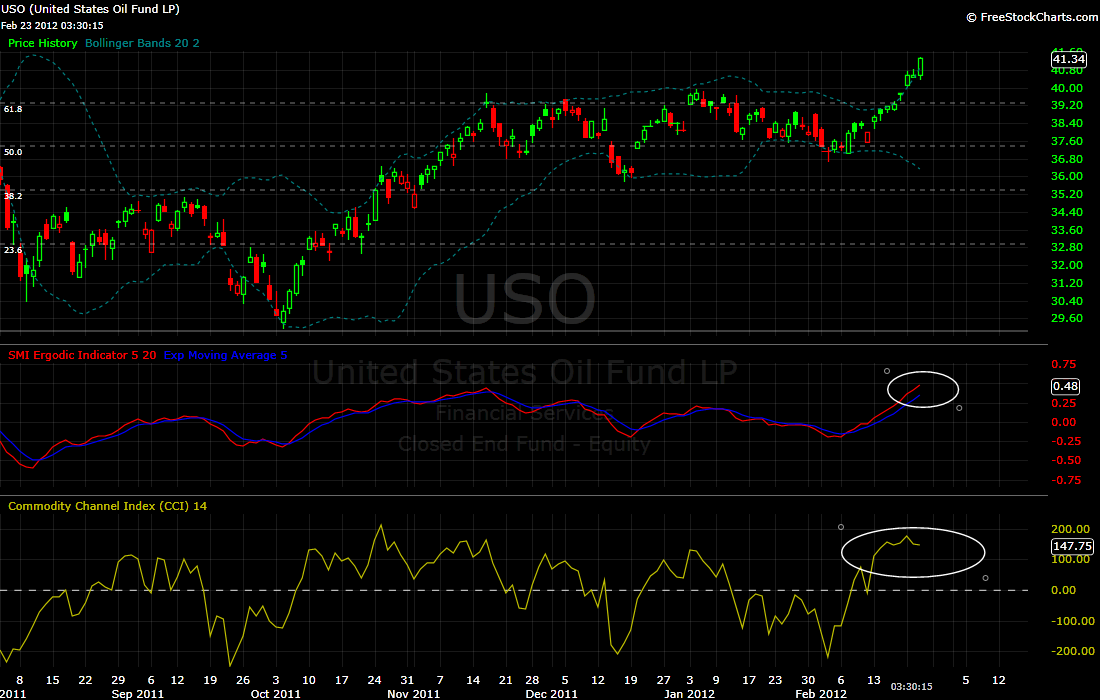The height and width of the screenshot is (700, 1100).
Task: Click the 31.20 price axis label
Action: pos(1067,283)
